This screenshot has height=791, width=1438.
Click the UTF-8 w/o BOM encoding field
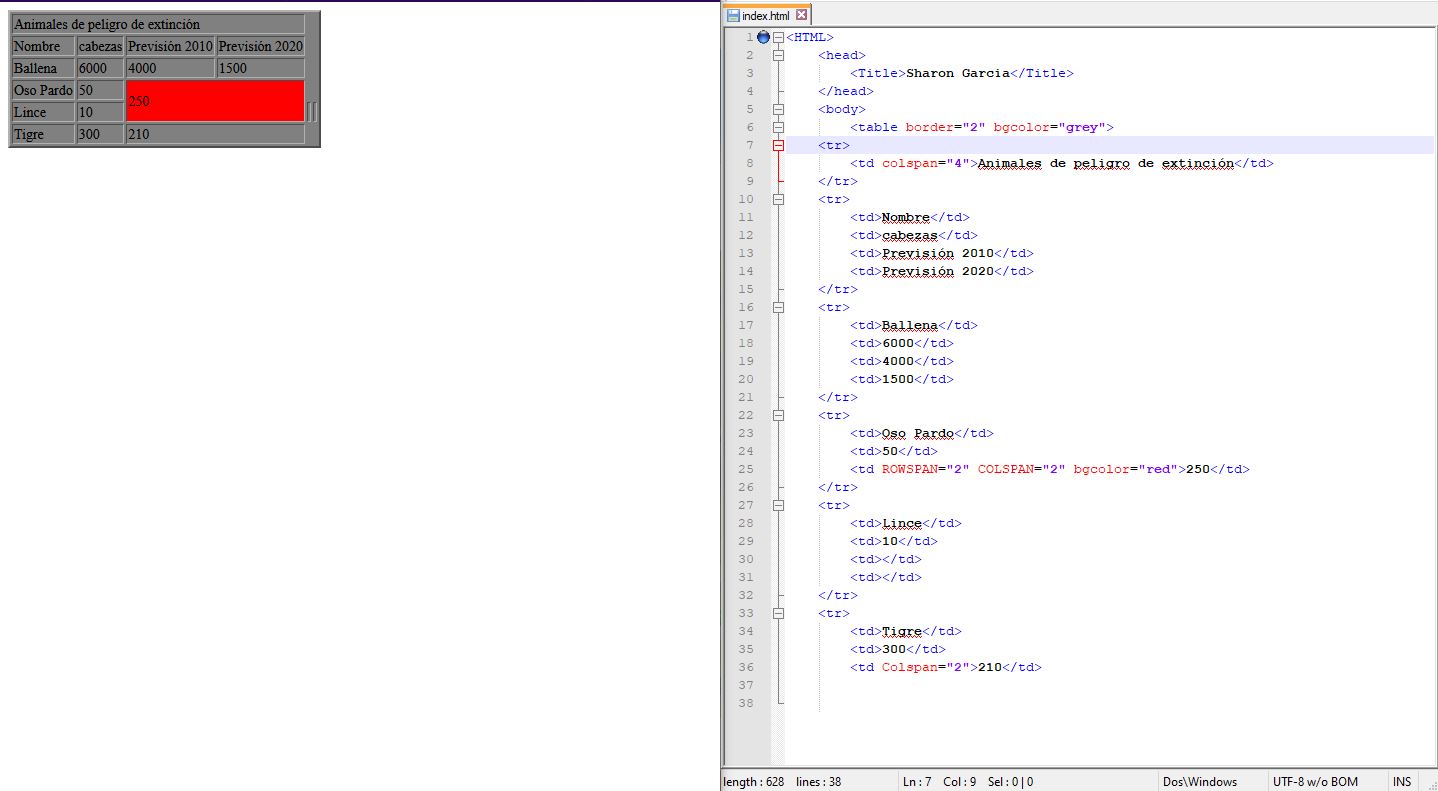coord(1315,782)
